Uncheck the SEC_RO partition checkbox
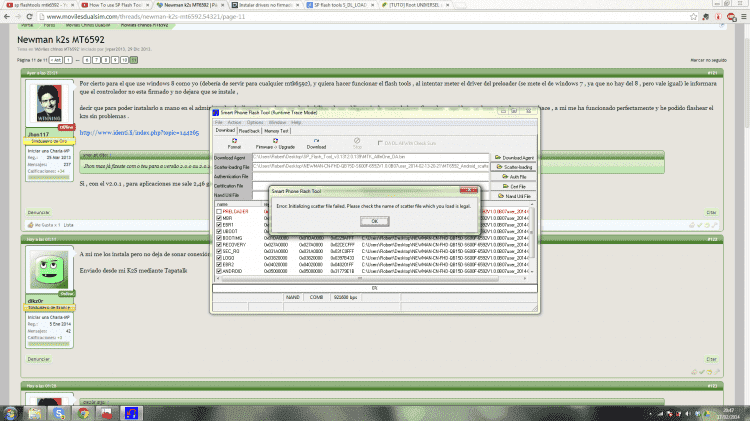This screenshot has width=750, height=421. (219, 251)
